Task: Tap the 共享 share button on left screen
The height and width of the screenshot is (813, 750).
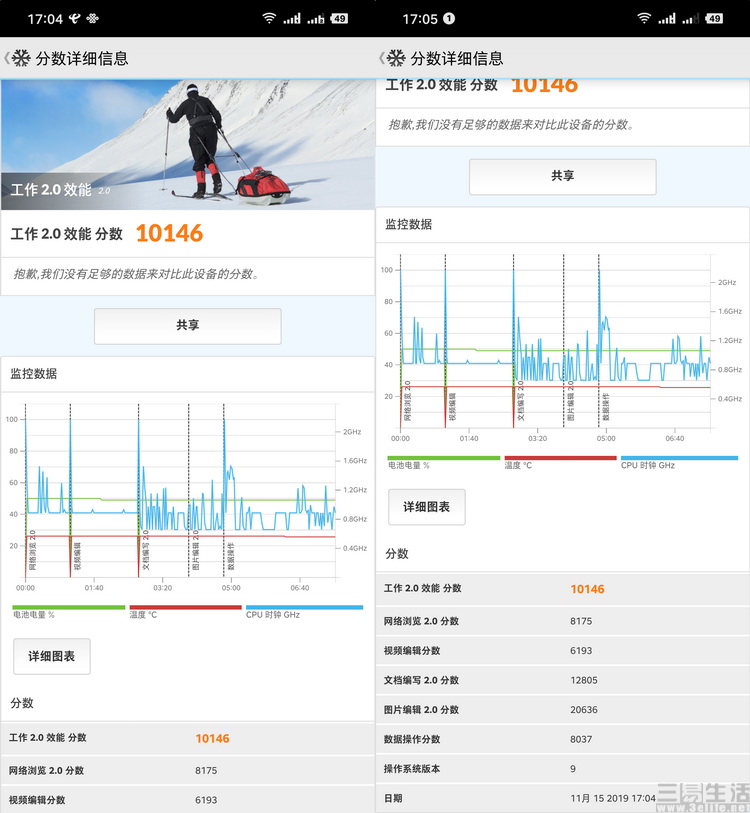Action: tap(188, 326)
